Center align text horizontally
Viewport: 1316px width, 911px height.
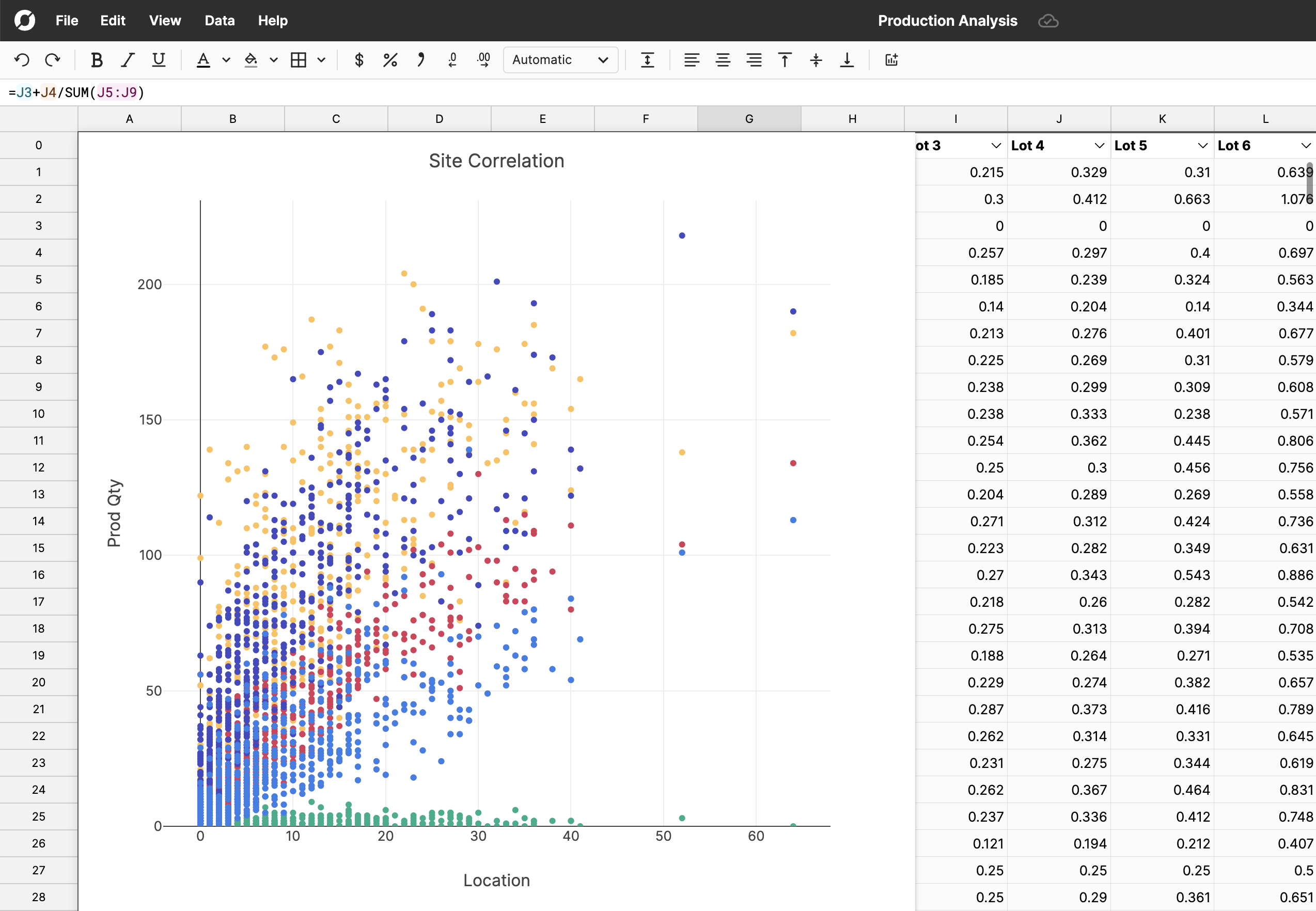[x=723, y=60]
